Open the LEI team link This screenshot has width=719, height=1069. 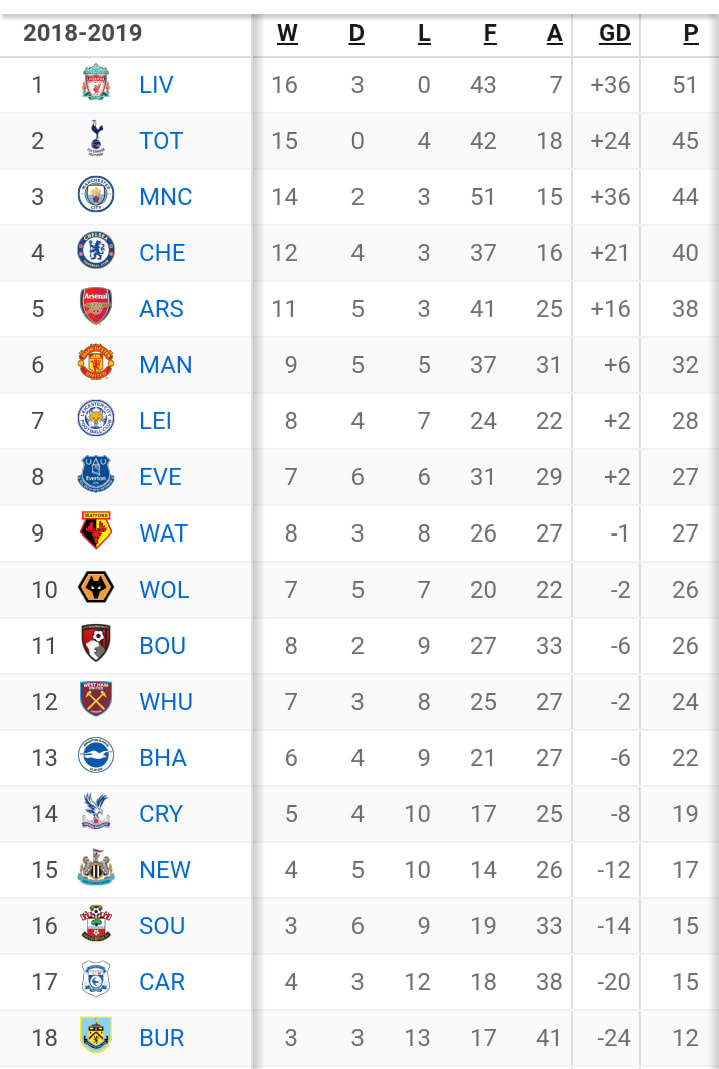(155, 421)
